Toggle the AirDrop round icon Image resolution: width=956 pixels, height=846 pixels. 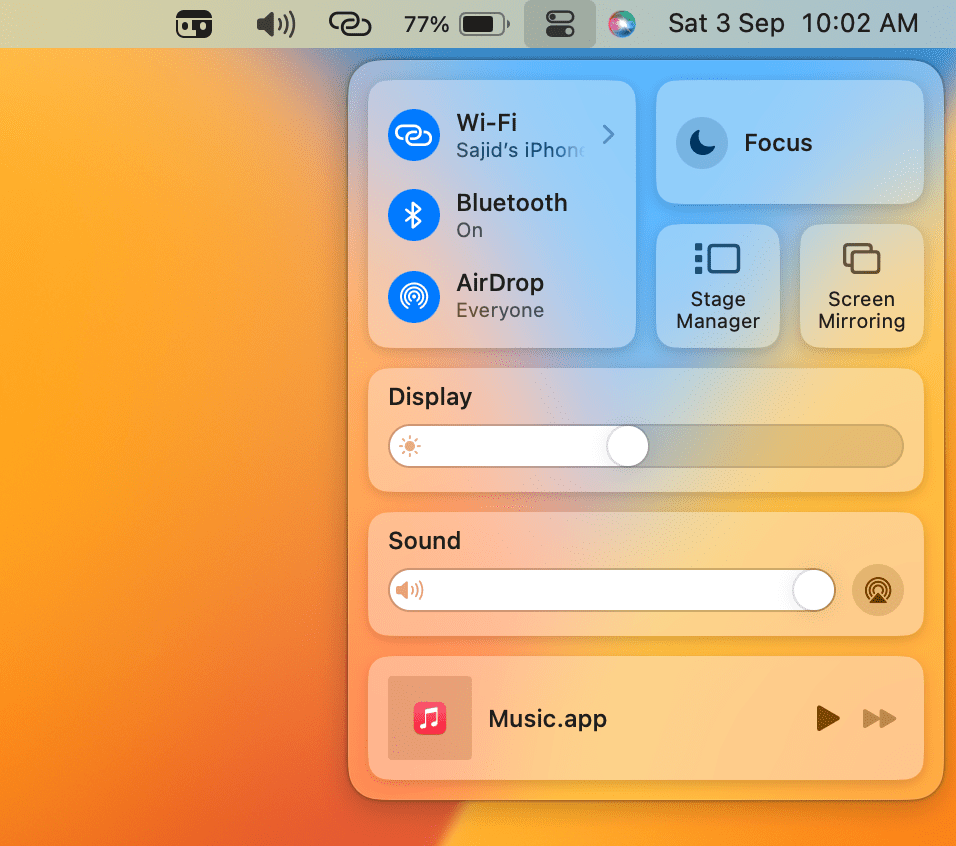pyautogui.click(x=414, y=296)
